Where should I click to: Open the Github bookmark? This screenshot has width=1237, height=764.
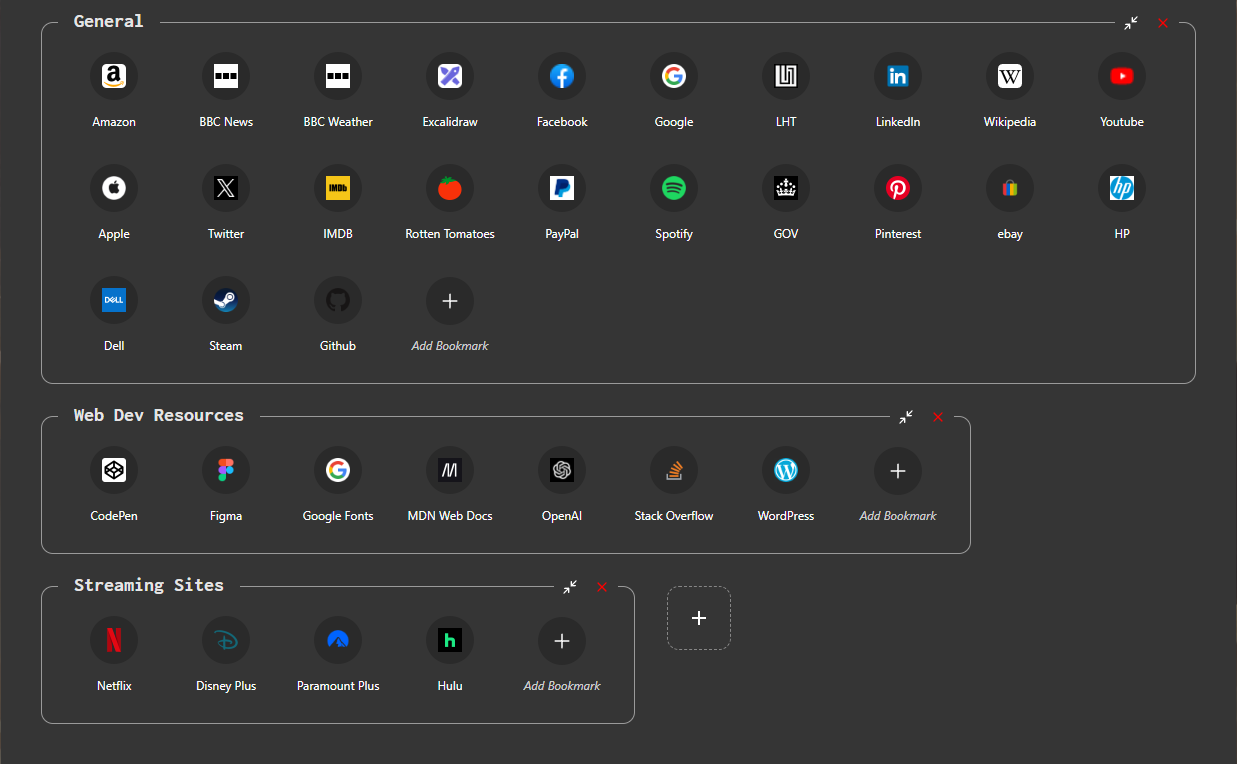(338, 299)
